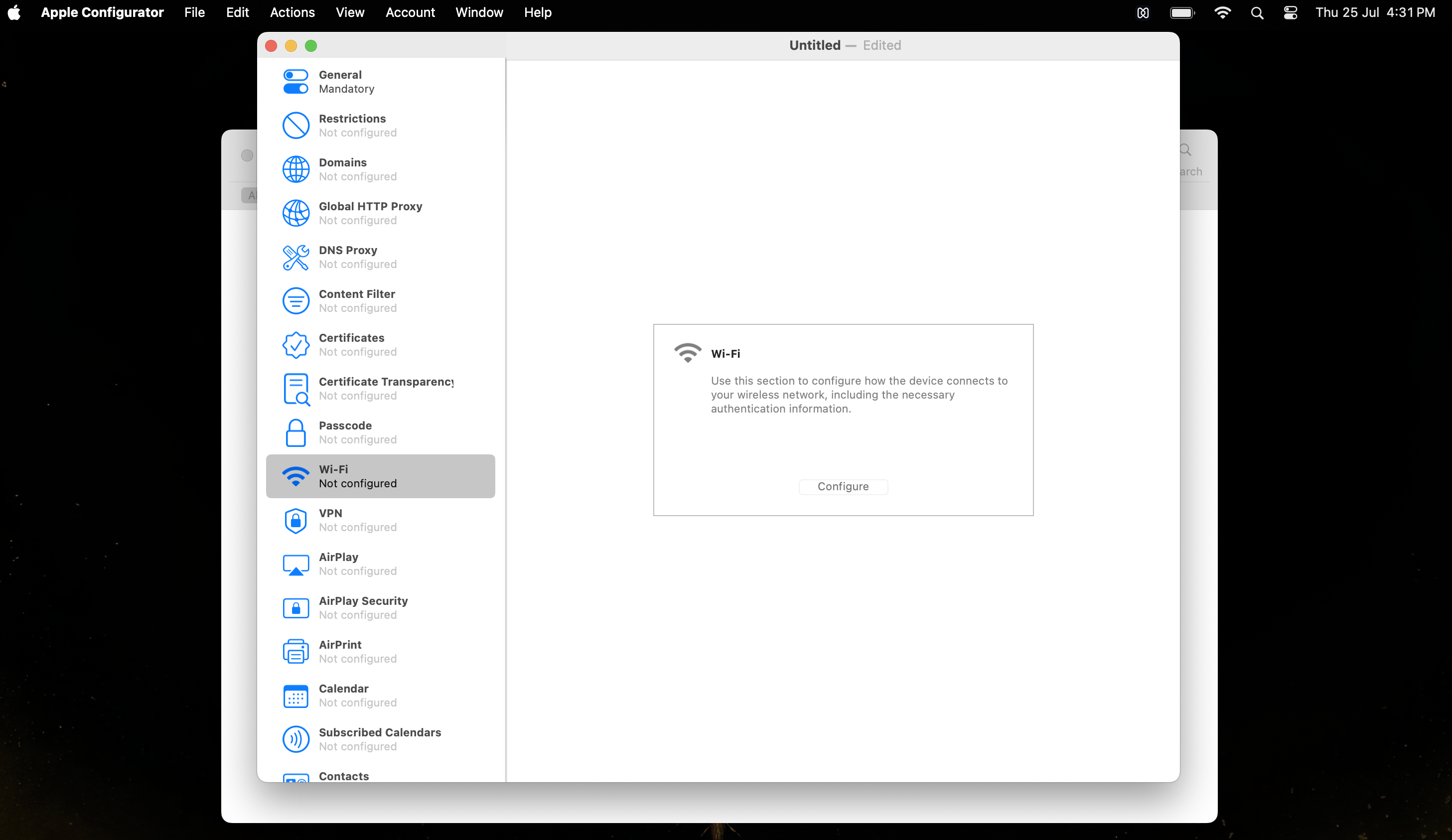Click the Certificate Transparency document icon

point(296,389)
